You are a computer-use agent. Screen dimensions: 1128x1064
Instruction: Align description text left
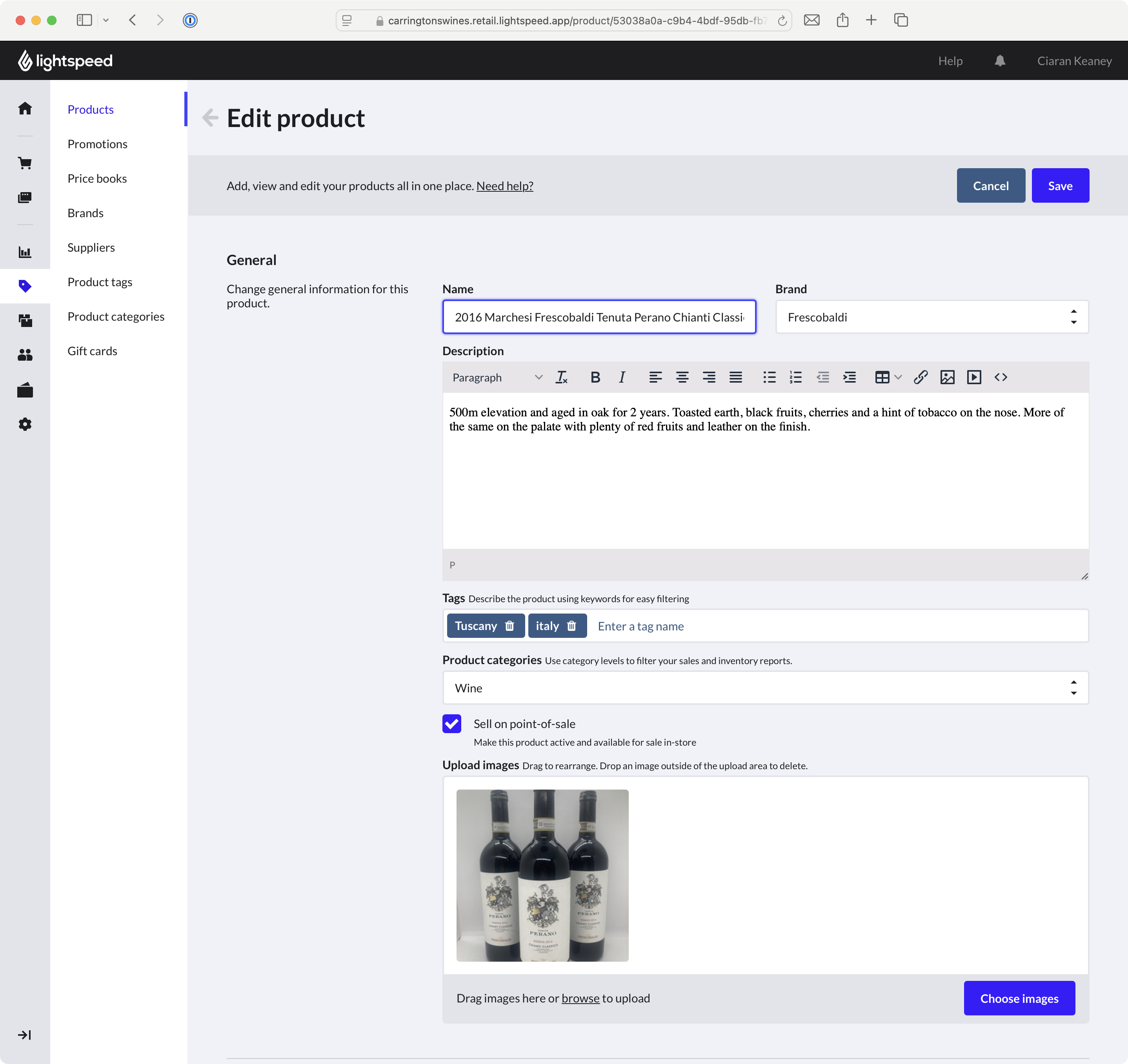pyautogui.click(x=655, y=377)
